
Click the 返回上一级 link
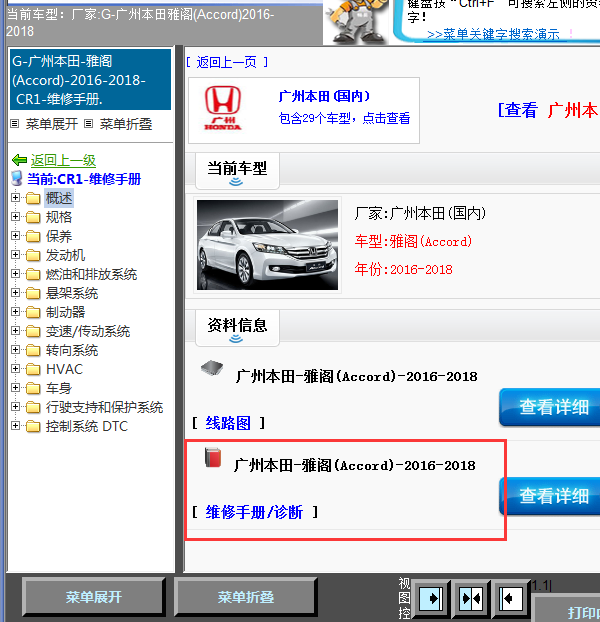pyautogui.click(x=63, y=160)
